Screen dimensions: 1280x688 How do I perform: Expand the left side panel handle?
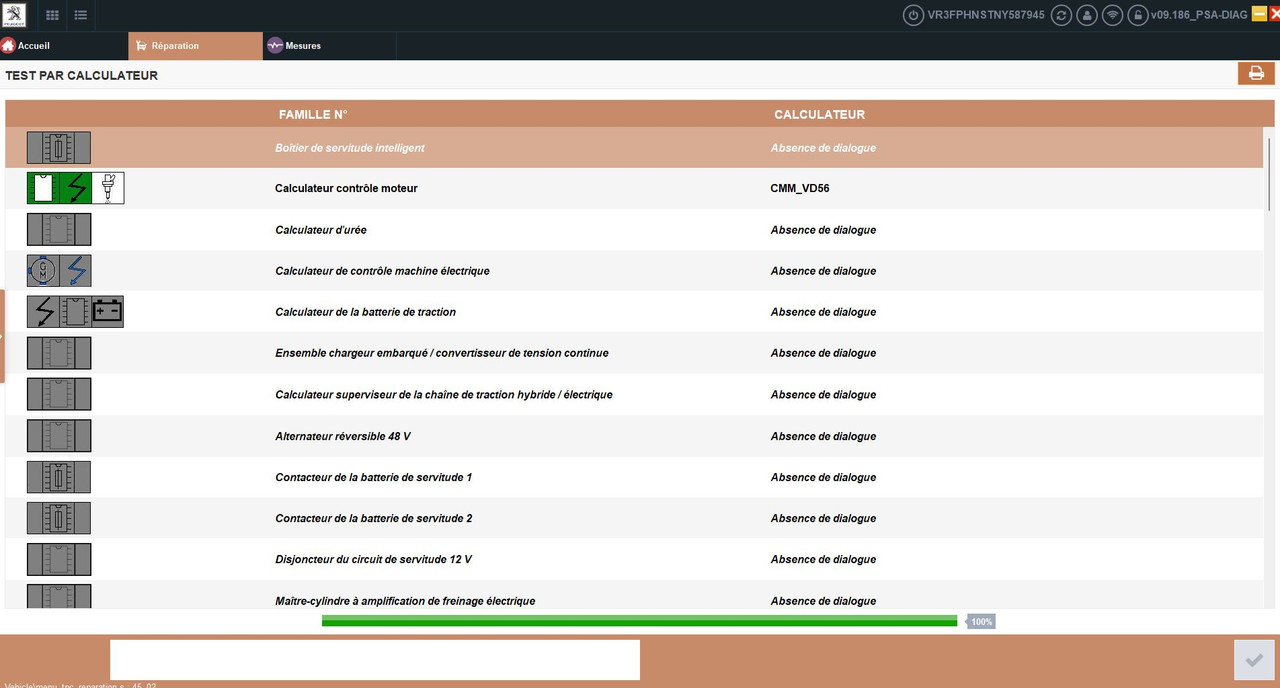(x=2, y=336)
